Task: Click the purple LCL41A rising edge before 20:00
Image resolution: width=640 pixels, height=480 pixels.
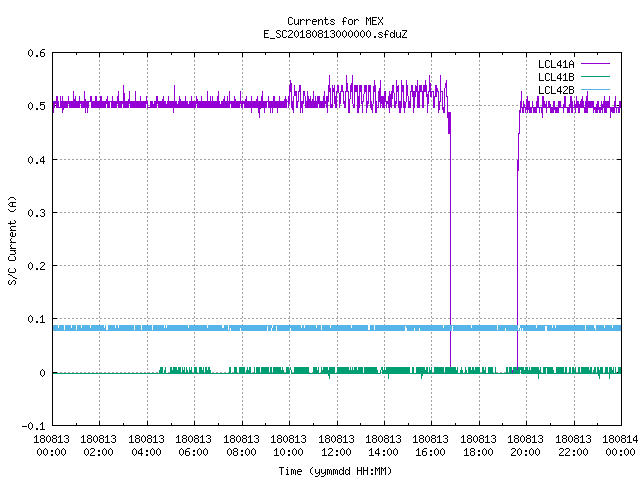Action: [x=518, y=245]
